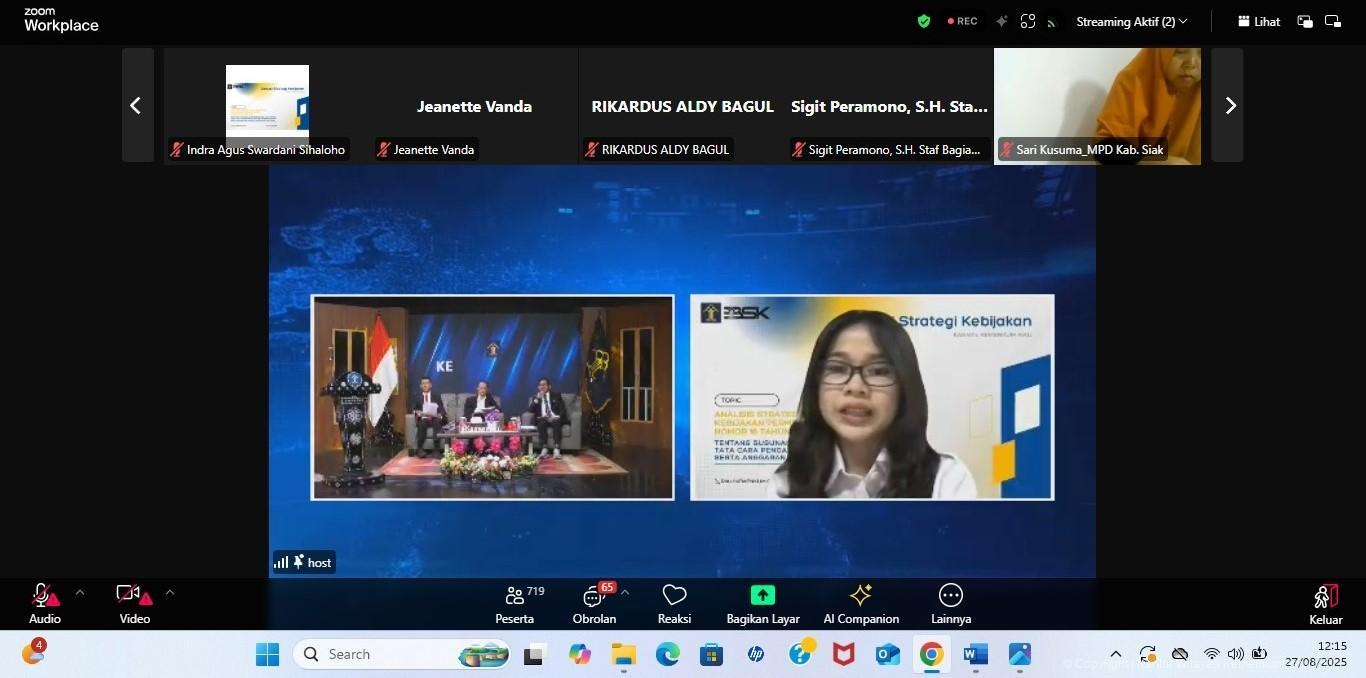Click the sync refresh tray icon
The width and height of the screenshot is (1366, 678).
pyautogui.click(x=1148, y=654)
